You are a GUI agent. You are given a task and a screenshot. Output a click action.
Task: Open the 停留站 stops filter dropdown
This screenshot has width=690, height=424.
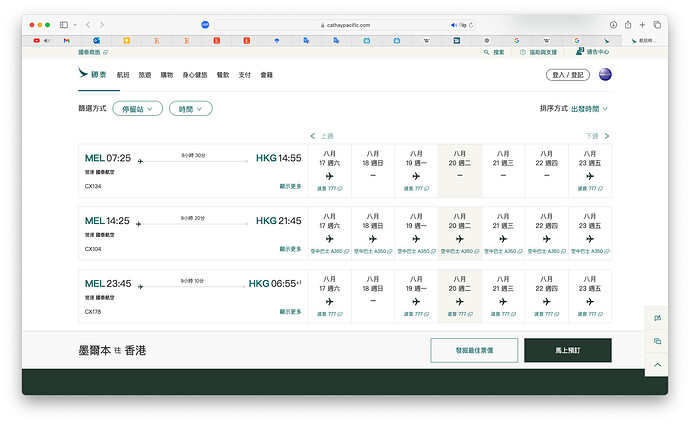tap(137, 108)
